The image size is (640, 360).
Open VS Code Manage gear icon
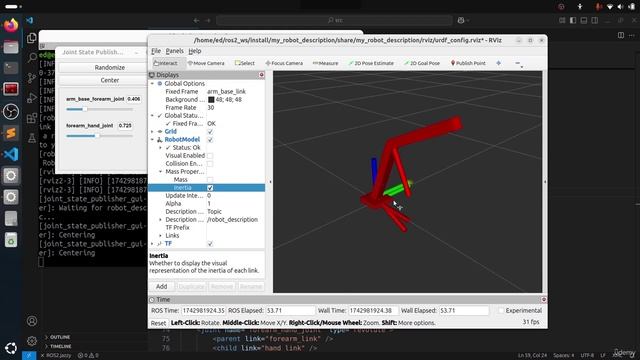click(32, 341)
